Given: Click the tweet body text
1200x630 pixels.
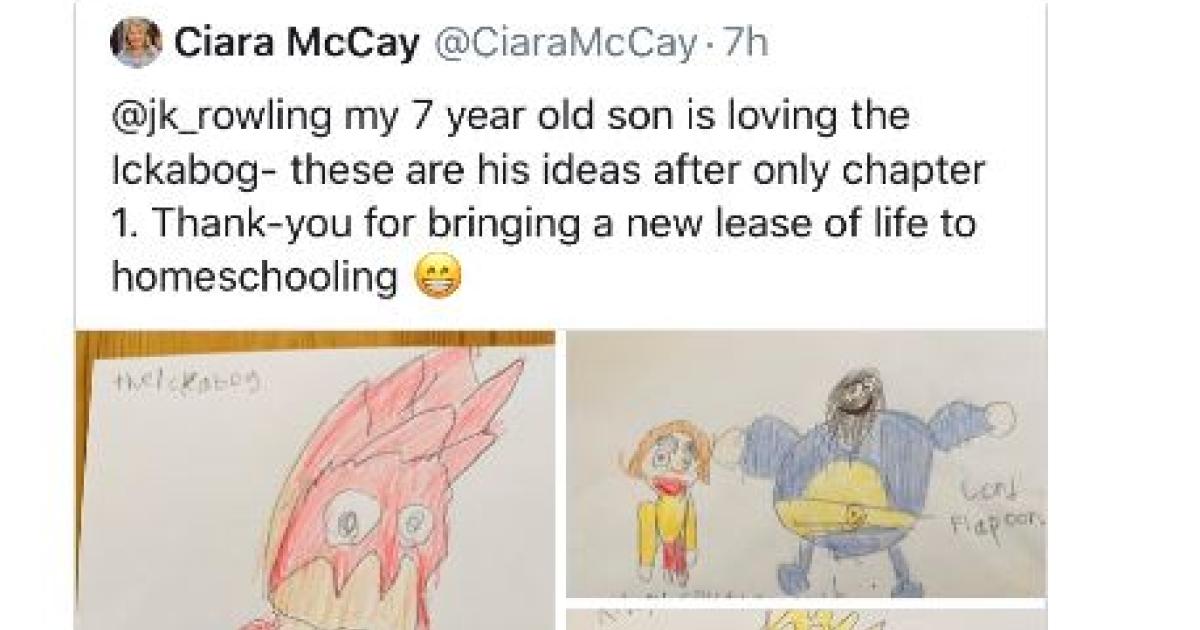Looking at the screenshot, I should (x=543, y=199).
